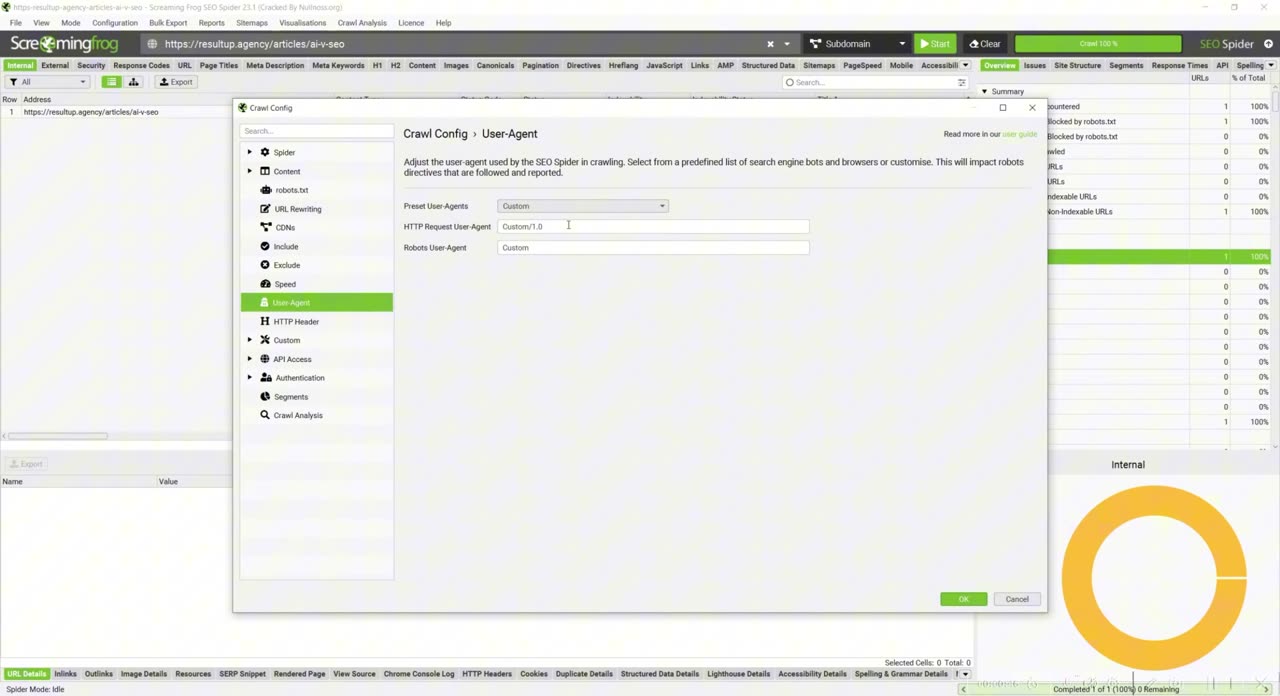1280x696 pixels.
Task: Switch to list view in main window
Action: pyautogui.click(x=112, y=82)
